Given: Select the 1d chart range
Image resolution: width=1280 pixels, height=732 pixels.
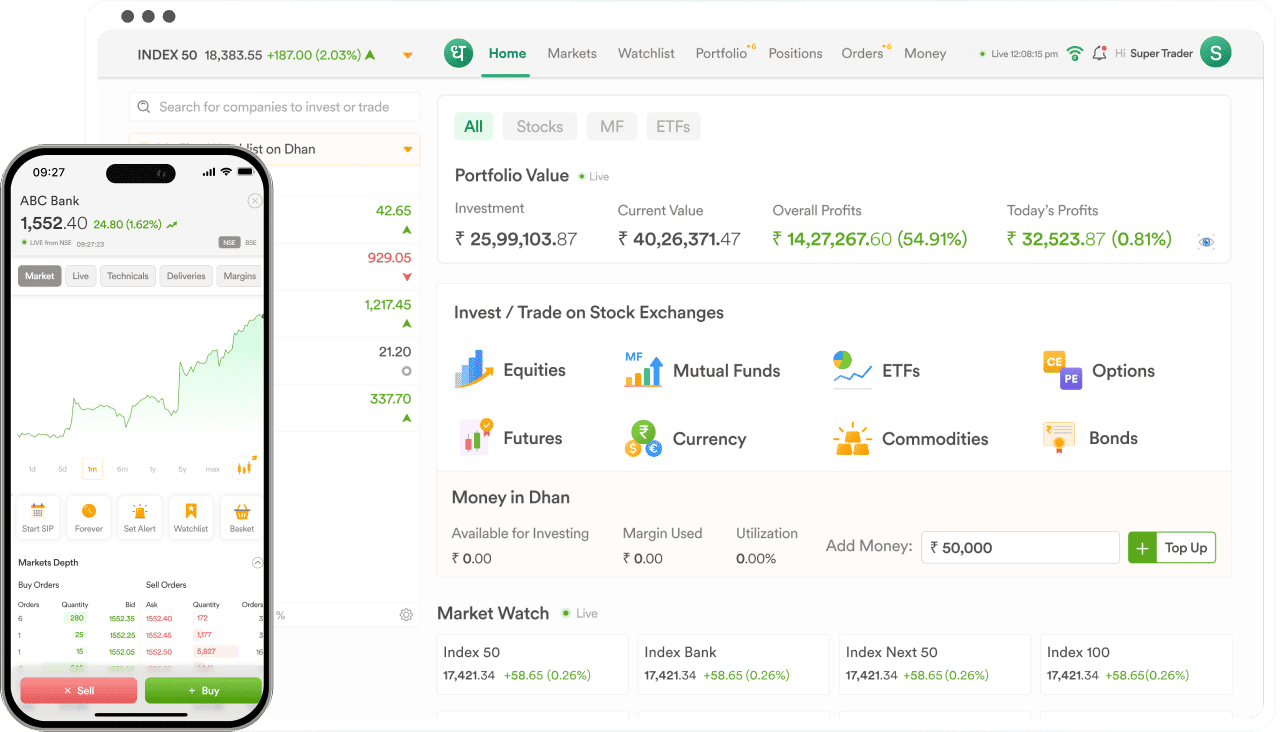Looking at the screenshot, I should pyautogui.click(x=32, y=469).
